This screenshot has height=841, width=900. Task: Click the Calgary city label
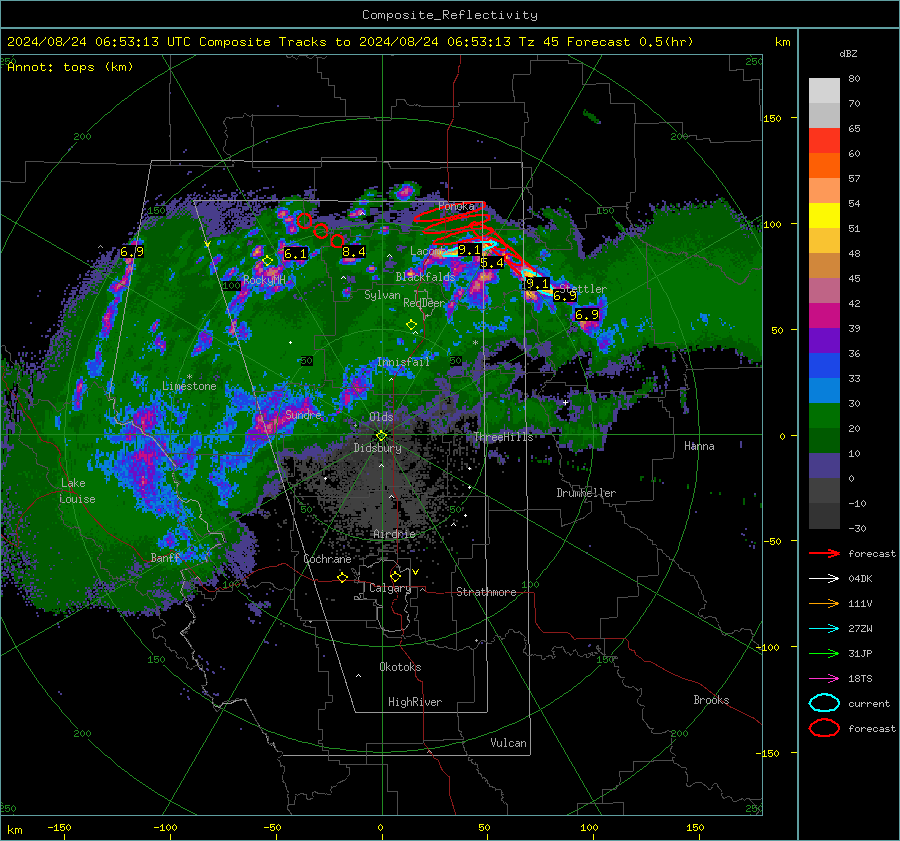coord(390,588)
